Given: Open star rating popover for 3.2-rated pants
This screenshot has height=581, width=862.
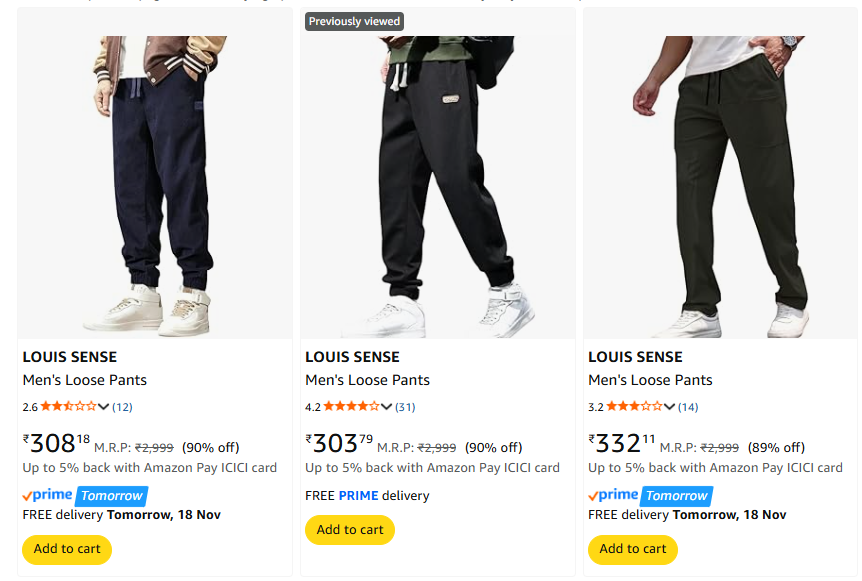Looking at the screenshot, I should pos(634,406).
